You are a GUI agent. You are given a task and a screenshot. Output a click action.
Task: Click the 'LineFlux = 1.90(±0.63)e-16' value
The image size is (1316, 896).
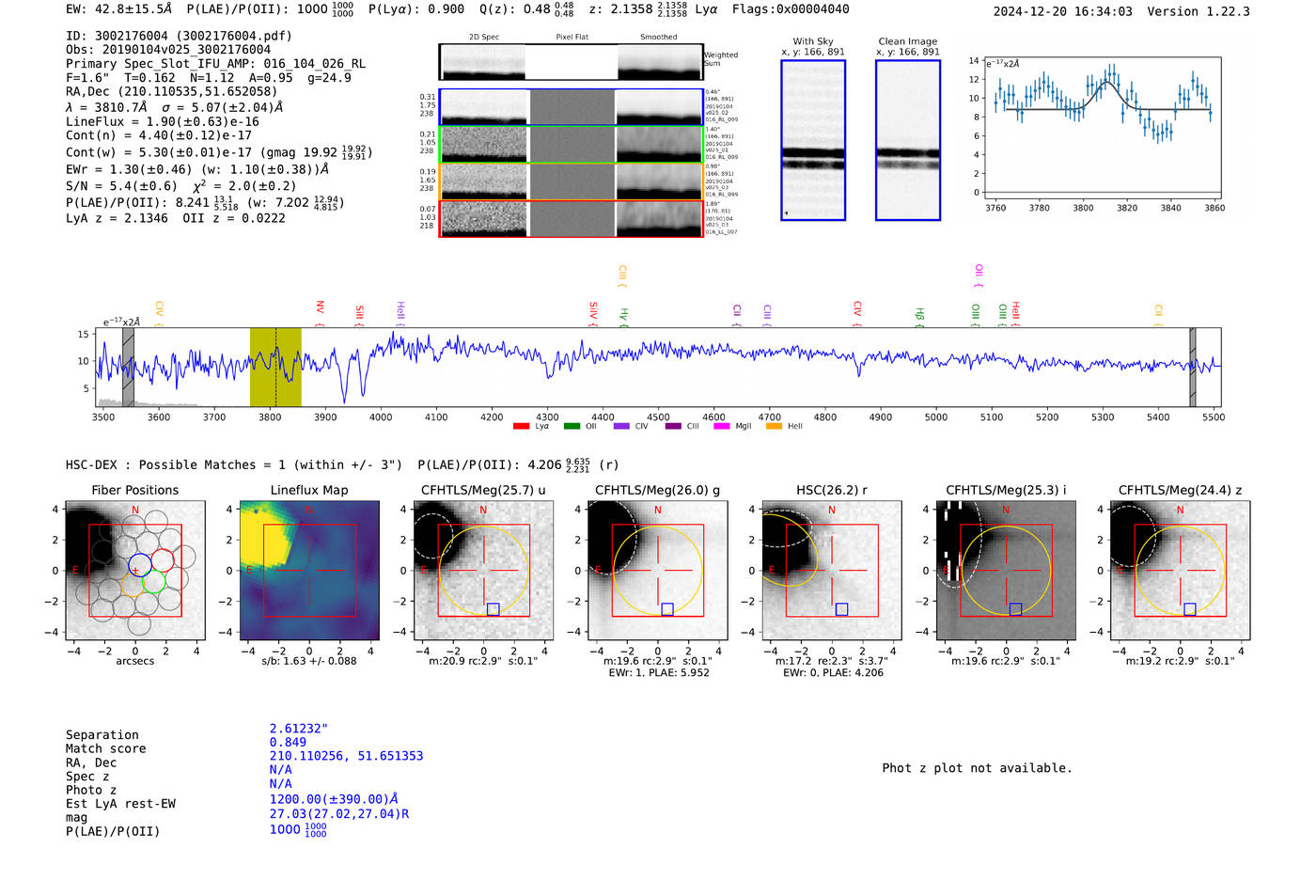162,121
